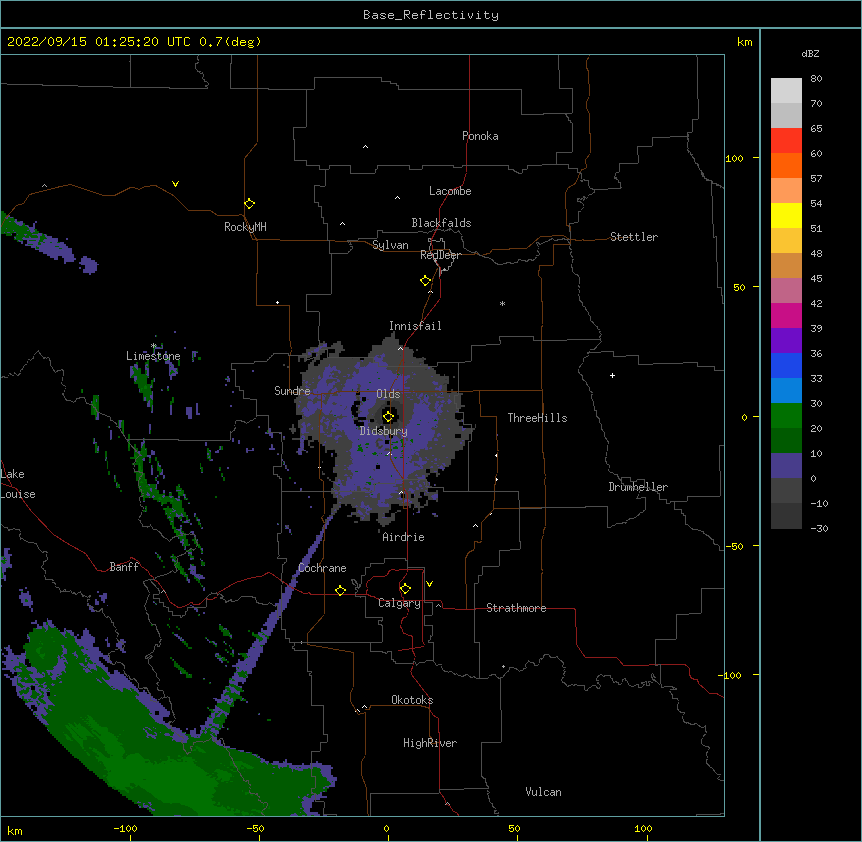This screenshot has height=842, width=862.
Task: Click the Blackfalds city label
Action: coord(441,223)
